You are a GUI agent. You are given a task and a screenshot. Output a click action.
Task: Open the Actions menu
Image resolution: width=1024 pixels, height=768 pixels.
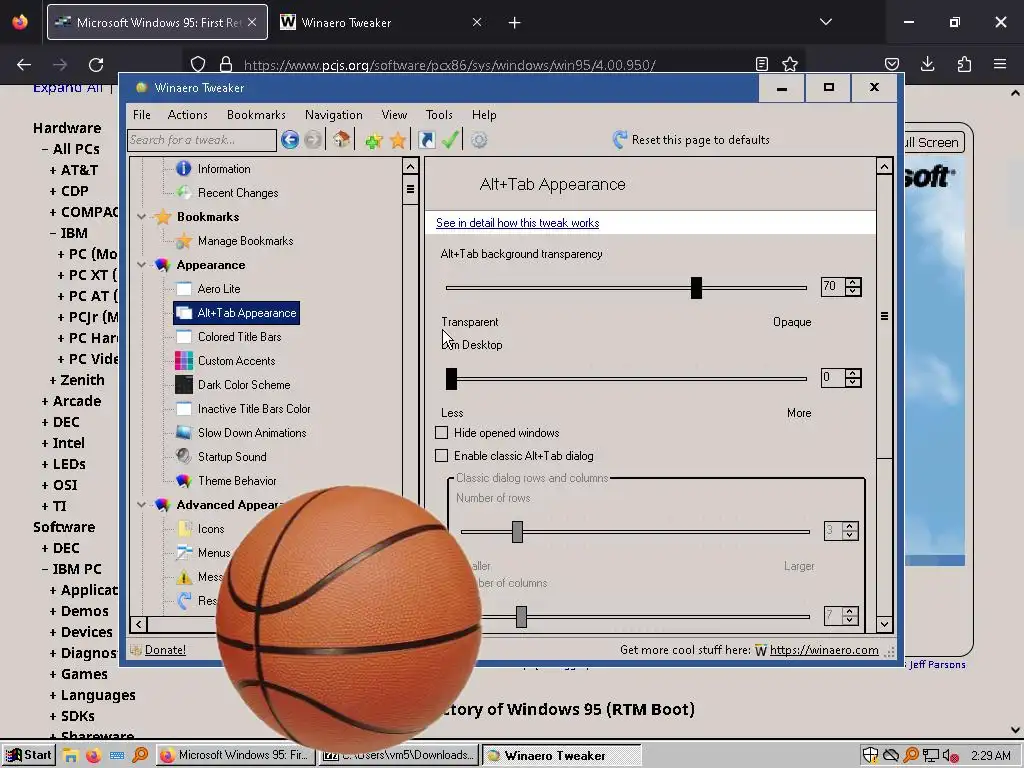[187, 115]
